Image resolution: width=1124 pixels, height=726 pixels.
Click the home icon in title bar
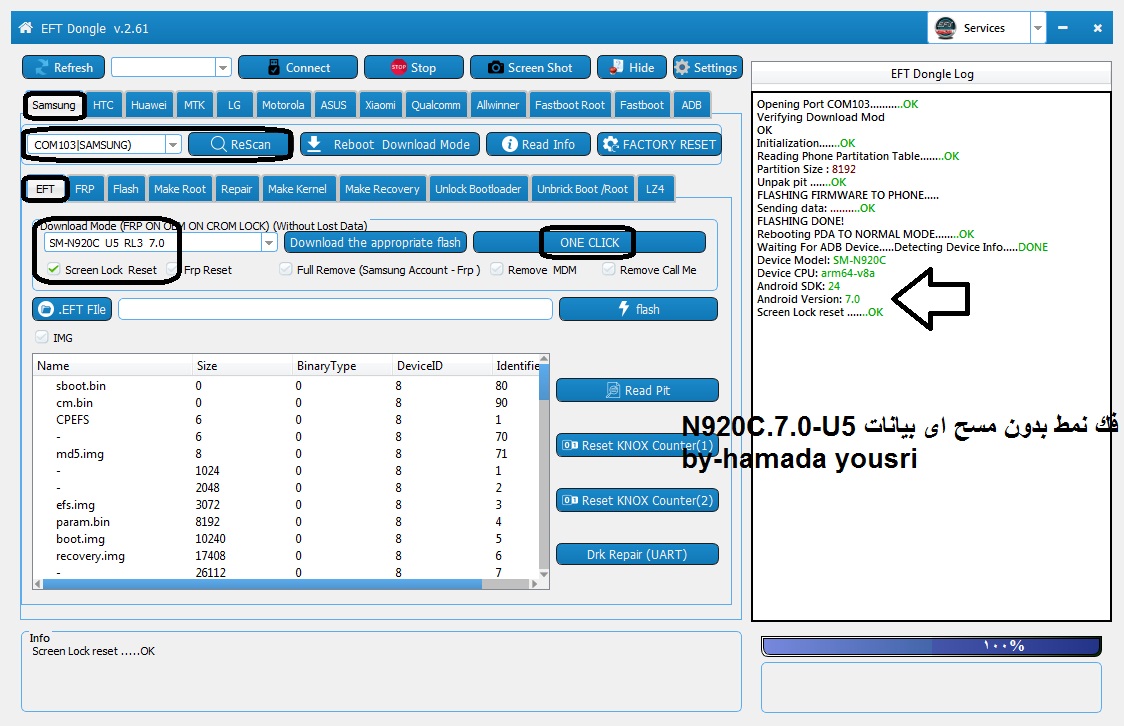click(x=26, y=28)
